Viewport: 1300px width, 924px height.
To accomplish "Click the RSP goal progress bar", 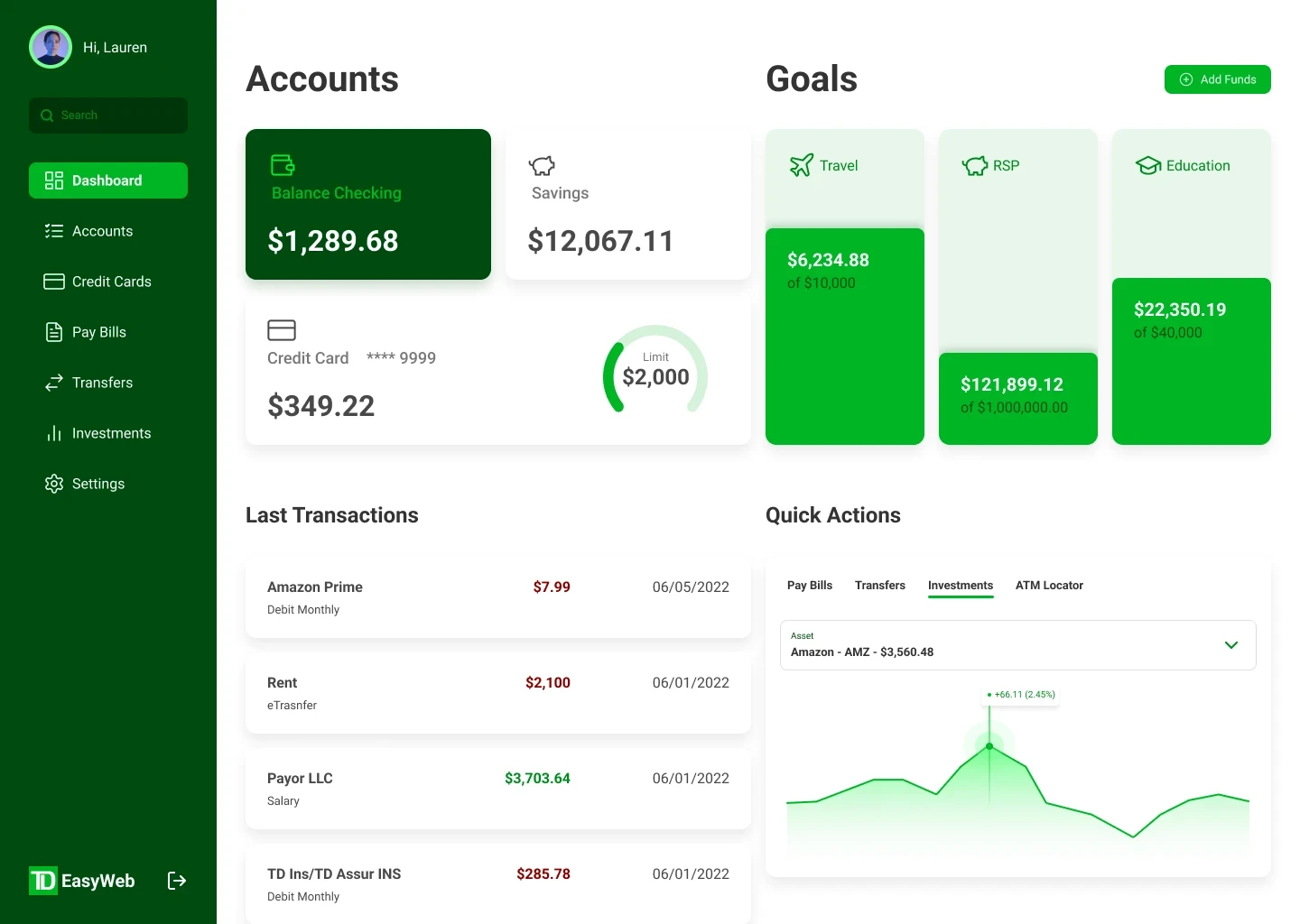I will tap(1018, 399).
